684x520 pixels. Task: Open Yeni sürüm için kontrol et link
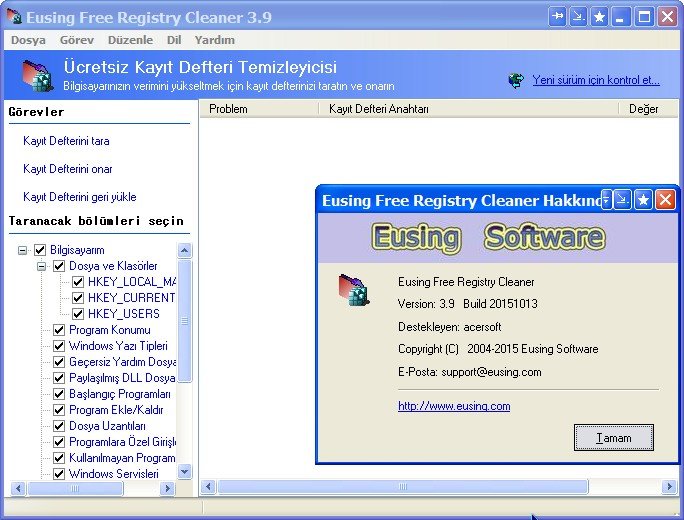[596, 80]
